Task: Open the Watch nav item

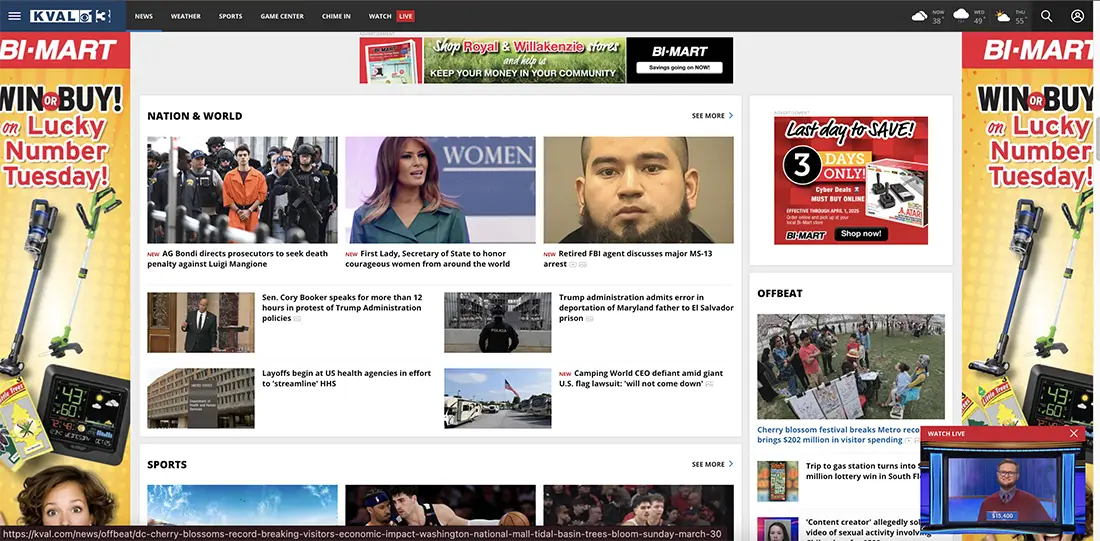Action: (x=380, y=16)
